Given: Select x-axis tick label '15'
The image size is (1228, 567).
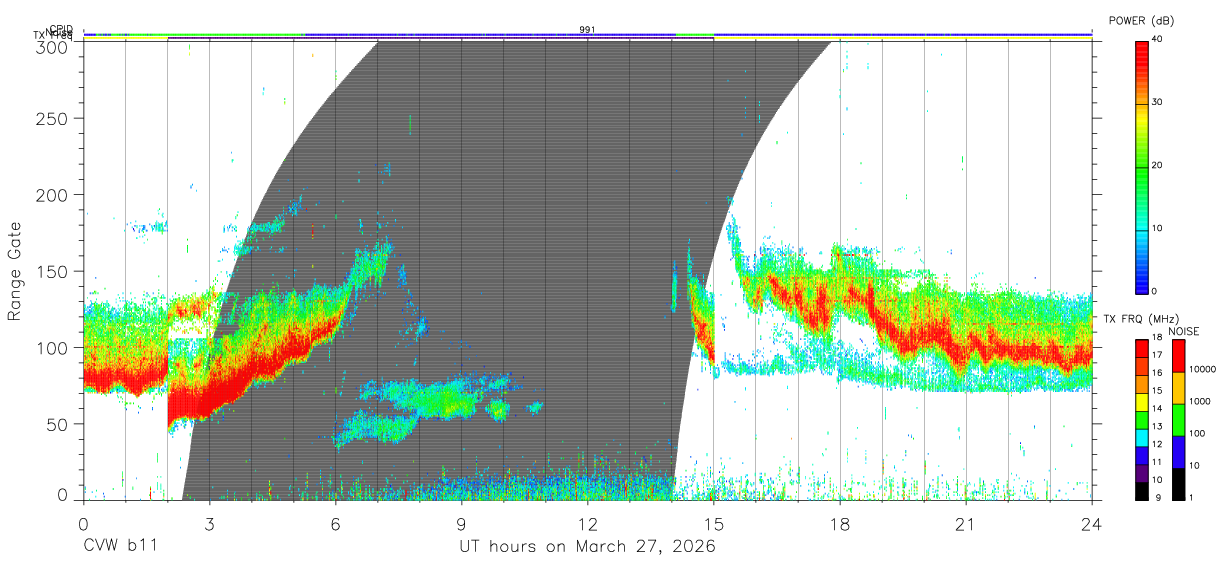Looking at the screenshot, I should [714, 523].
